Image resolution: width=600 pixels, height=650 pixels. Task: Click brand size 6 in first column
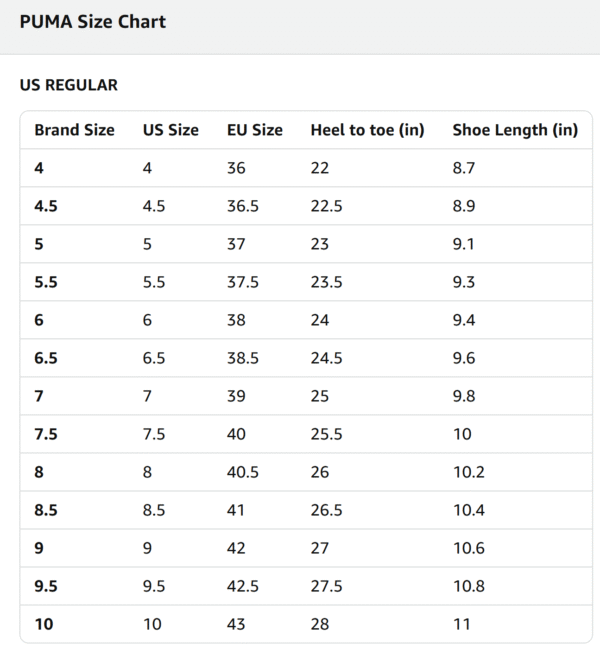point(39,320)
